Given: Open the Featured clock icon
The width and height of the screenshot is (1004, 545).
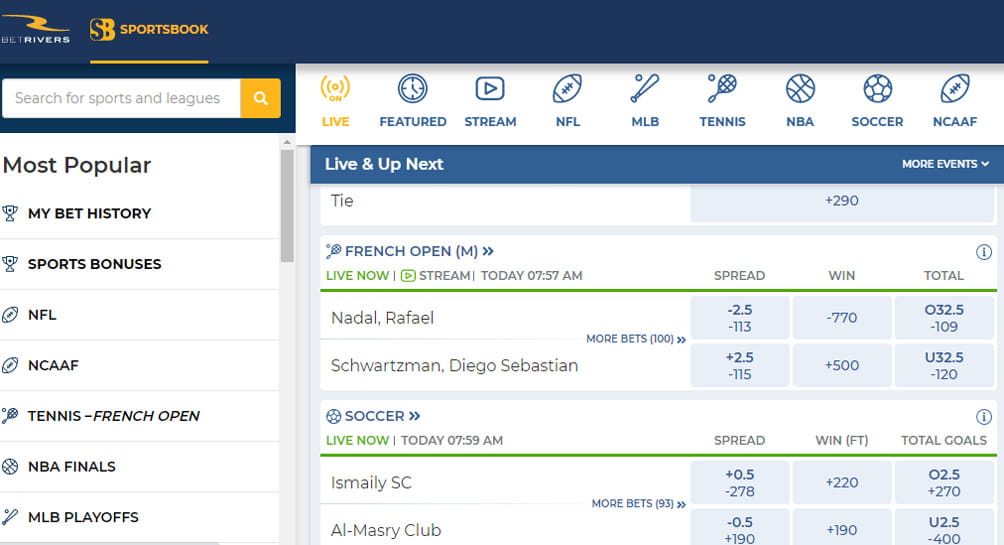Looking at the screenshot, I should (x=412, y=88).
